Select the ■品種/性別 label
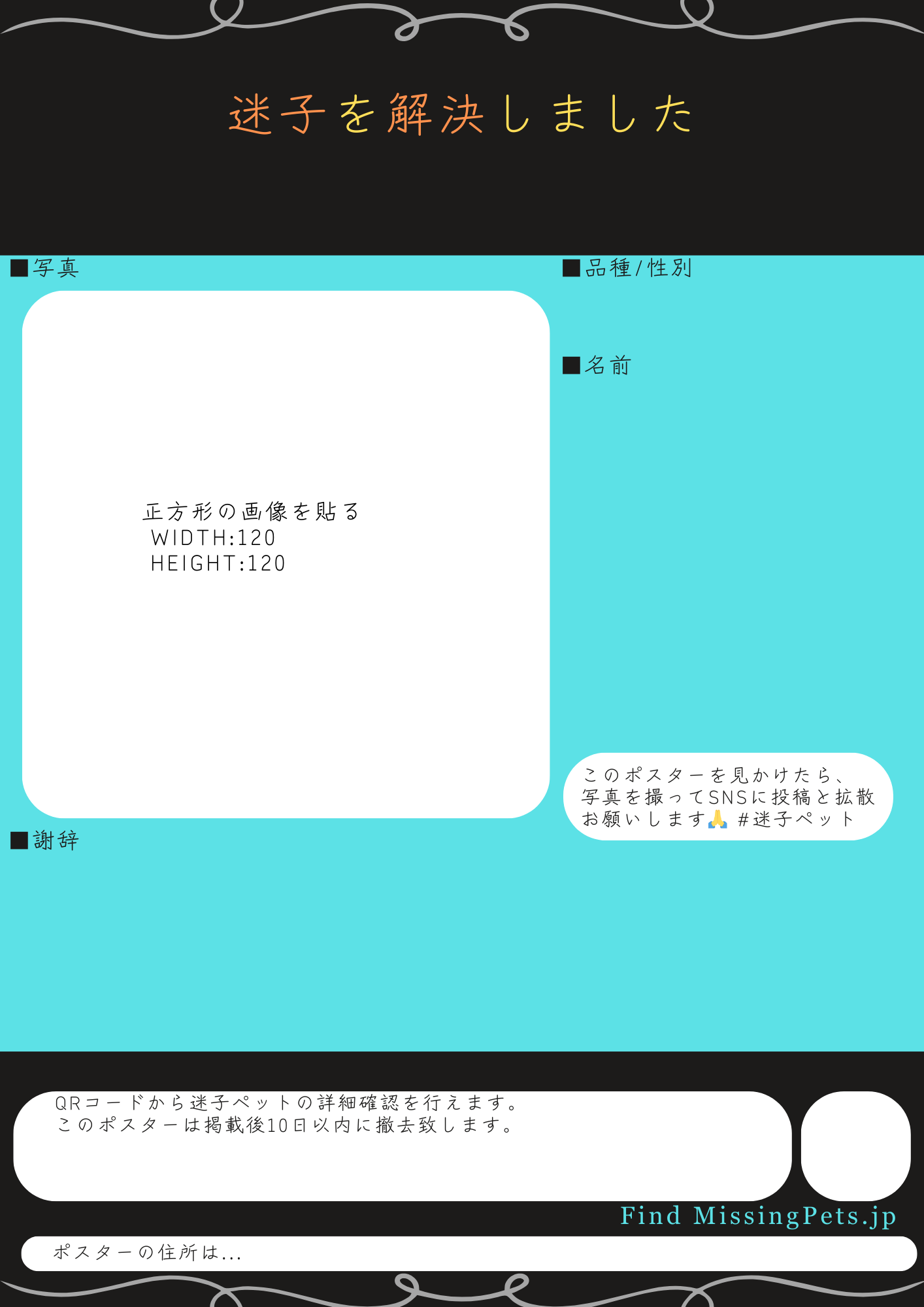Viewport: 924px width, 1307px height. 627,268
